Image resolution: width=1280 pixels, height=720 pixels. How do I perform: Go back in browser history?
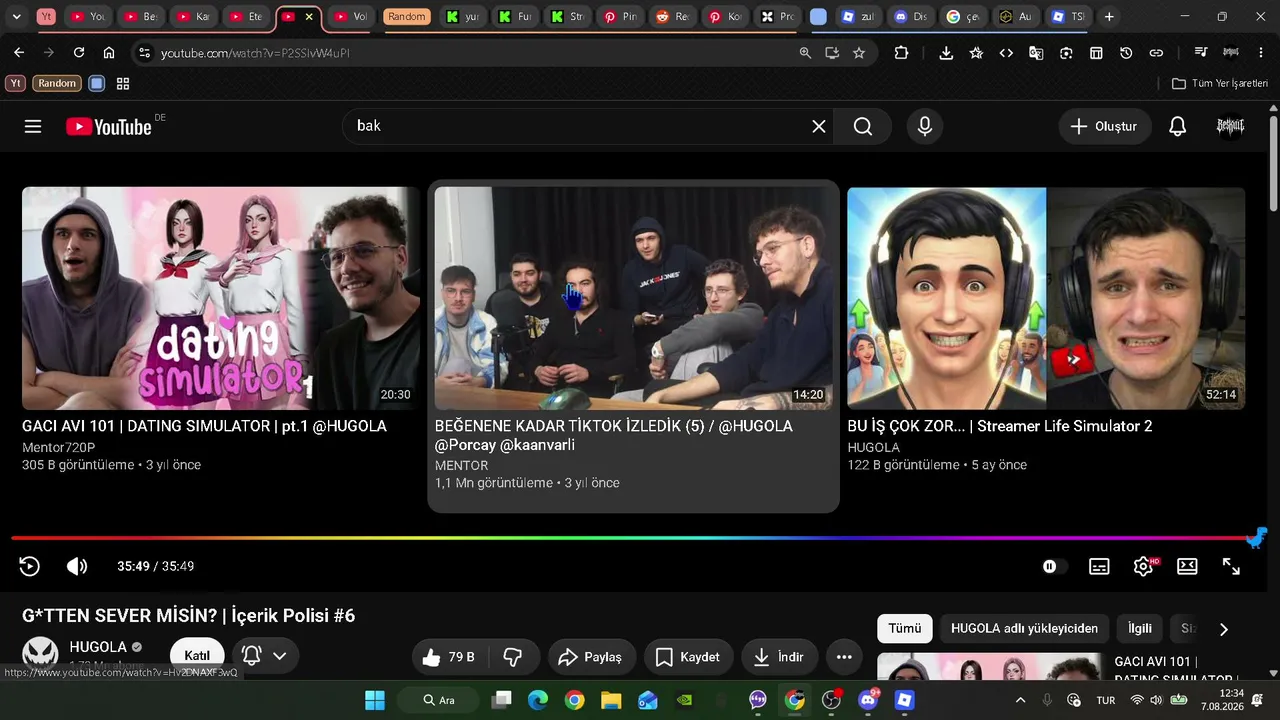(x=19, y=53)
